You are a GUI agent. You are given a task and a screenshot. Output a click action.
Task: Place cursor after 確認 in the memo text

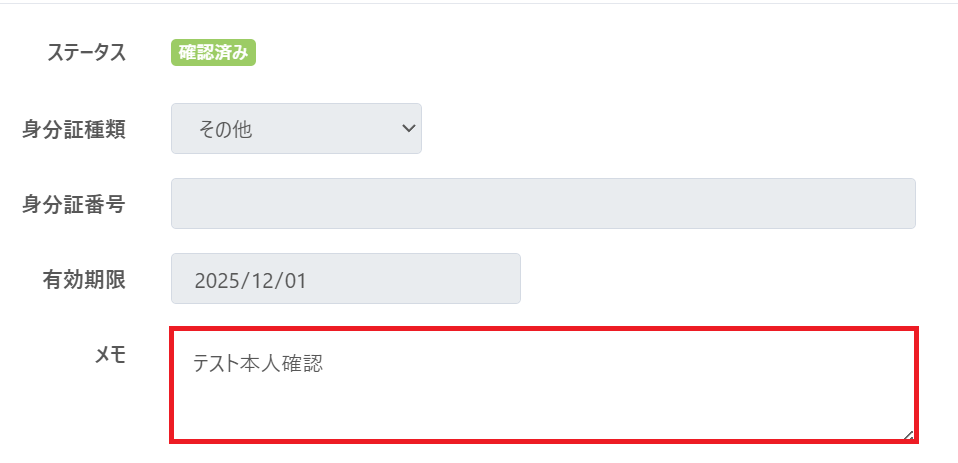[x=324, y=364]
